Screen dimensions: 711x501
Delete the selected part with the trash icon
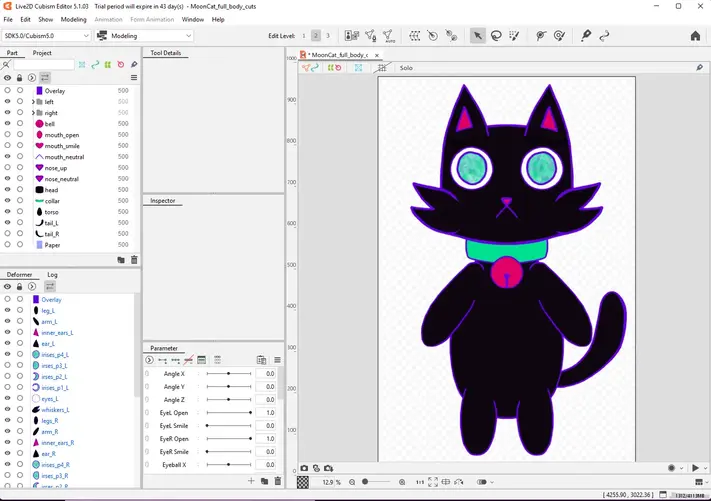(134, 260)
